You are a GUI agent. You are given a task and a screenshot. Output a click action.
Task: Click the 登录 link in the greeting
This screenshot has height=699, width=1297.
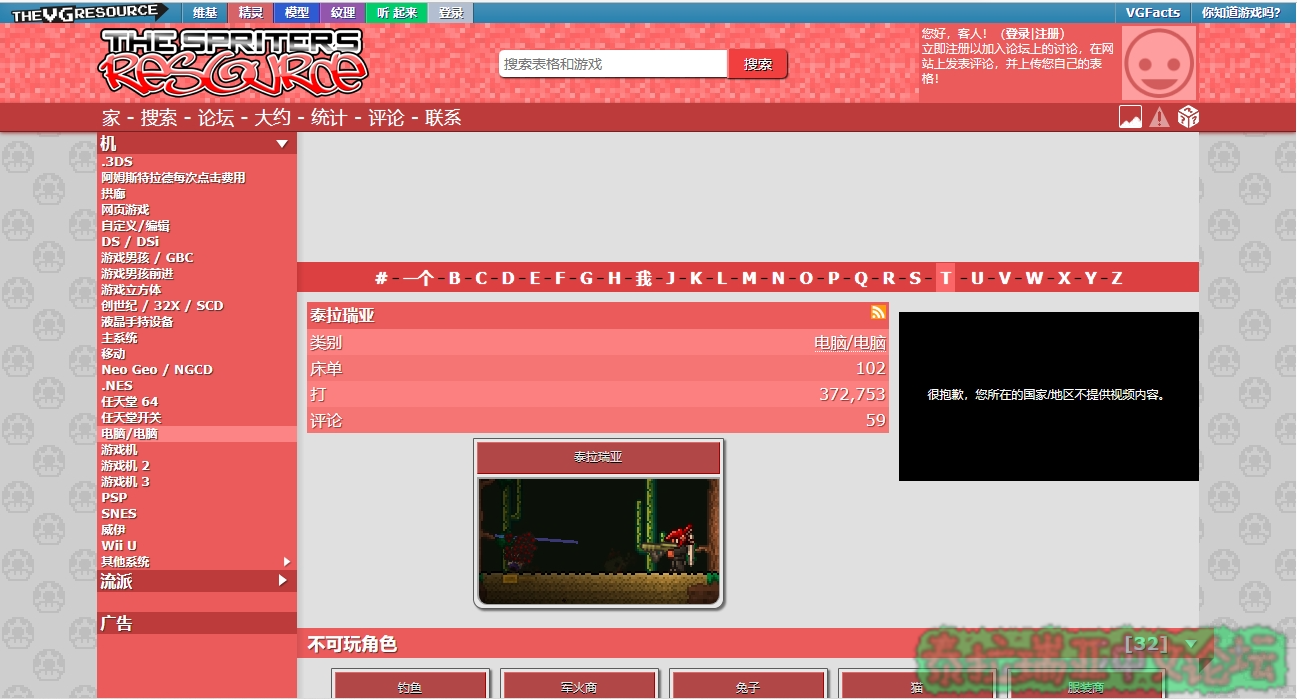coord(1018,34)
